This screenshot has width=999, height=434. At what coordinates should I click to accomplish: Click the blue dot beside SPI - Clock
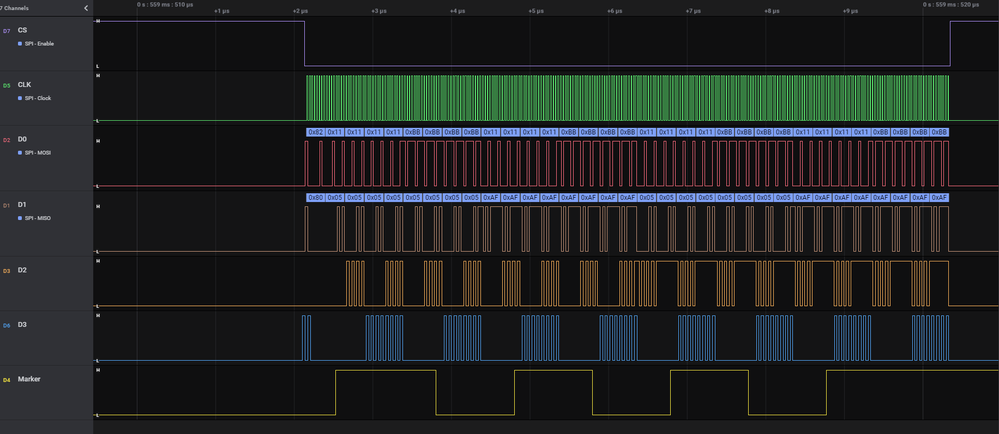click(x=20, y=98)
